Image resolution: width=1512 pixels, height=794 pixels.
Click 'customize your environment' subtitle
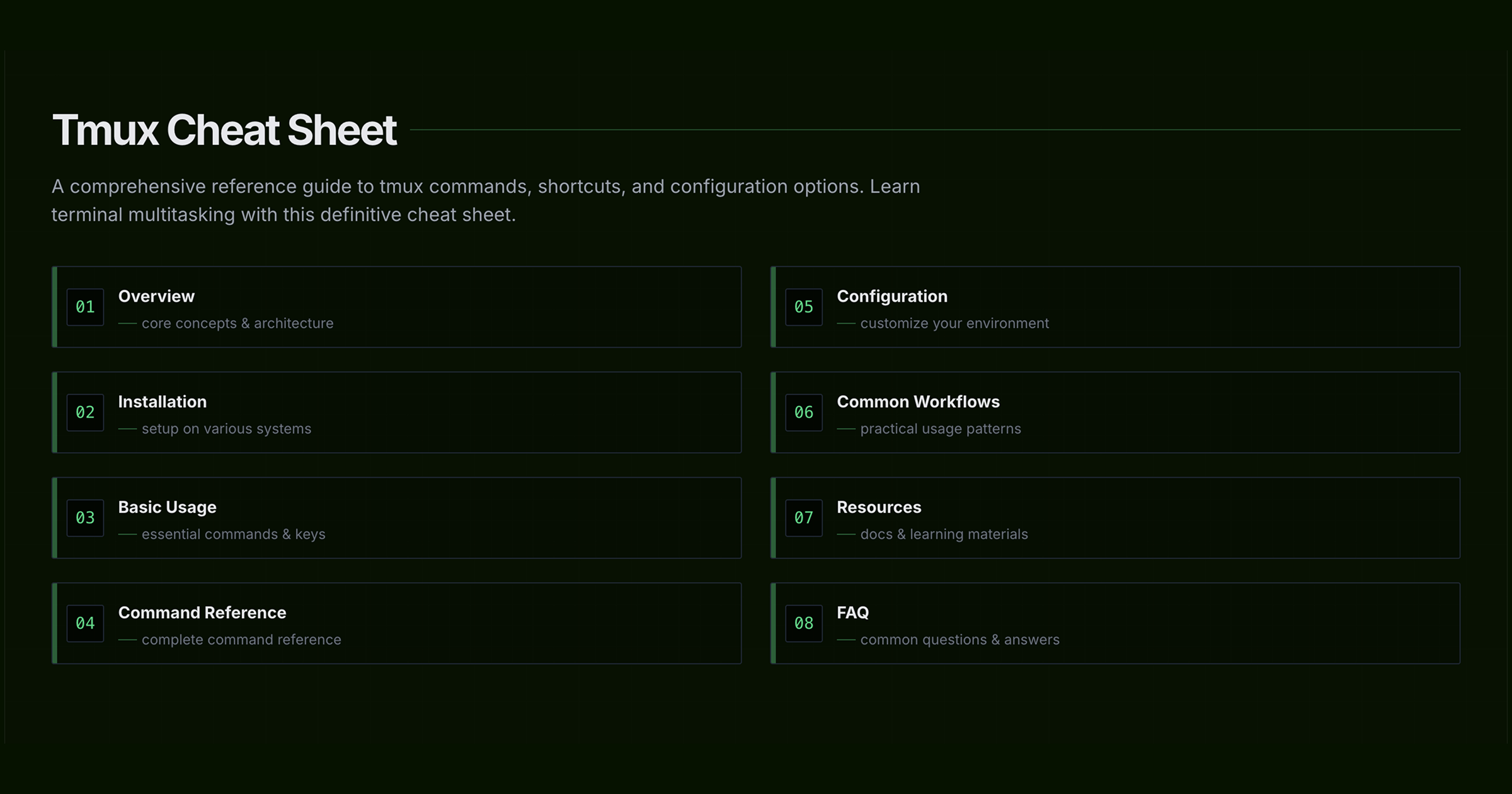click(x=954, y=323)
